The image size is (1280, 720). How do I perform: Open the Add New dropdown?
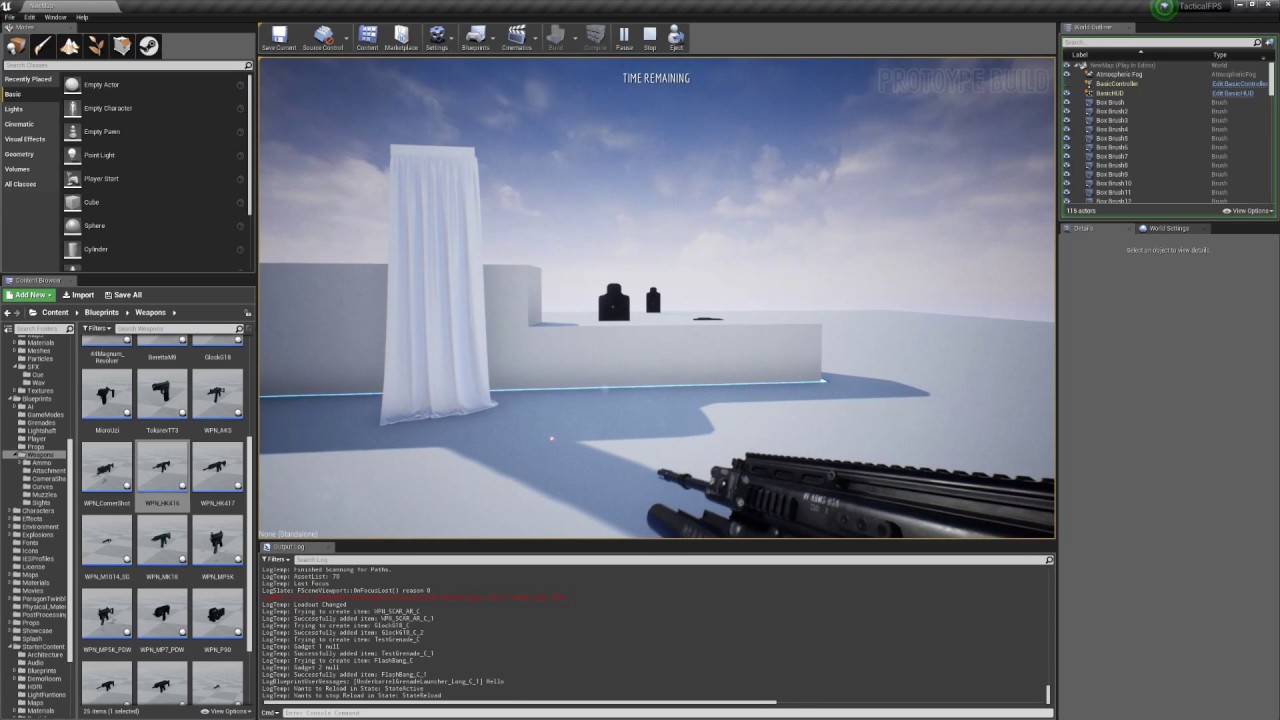(29, 295)
